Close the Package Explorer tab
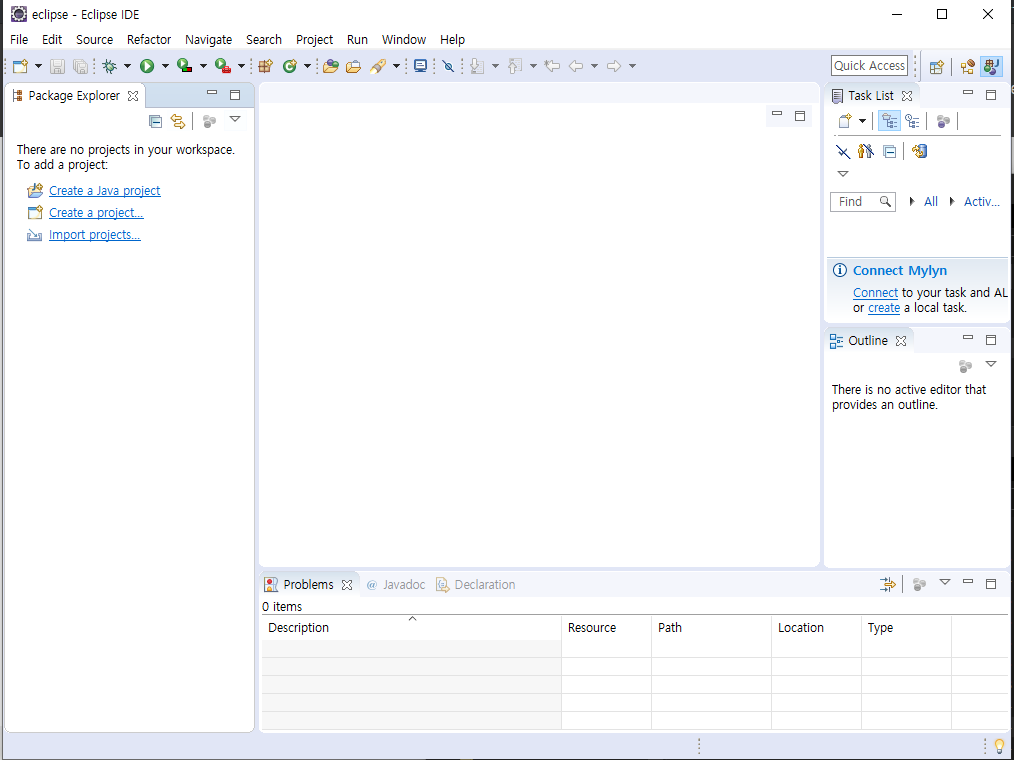This screenshot has height=760, width=1014. [133, 96]
